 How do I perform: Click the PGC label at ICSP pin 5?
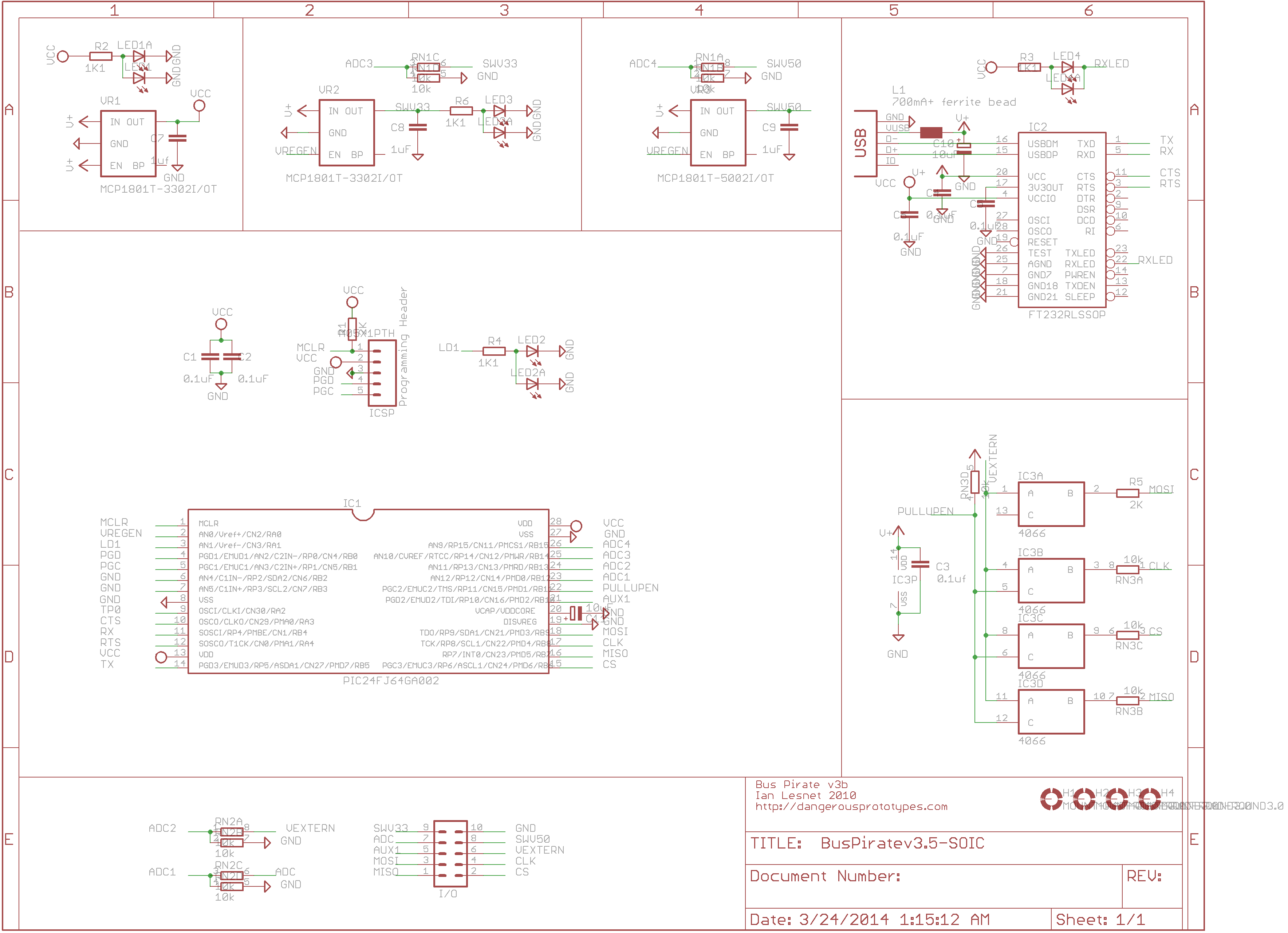[x=323, y=391]
